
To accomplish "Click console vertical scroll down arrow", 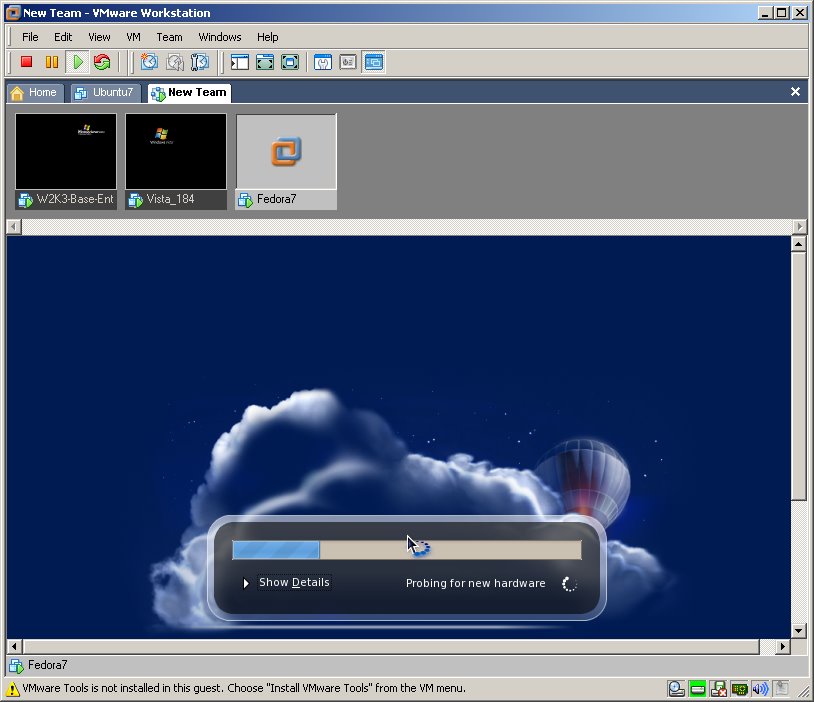I will (798, 631).
